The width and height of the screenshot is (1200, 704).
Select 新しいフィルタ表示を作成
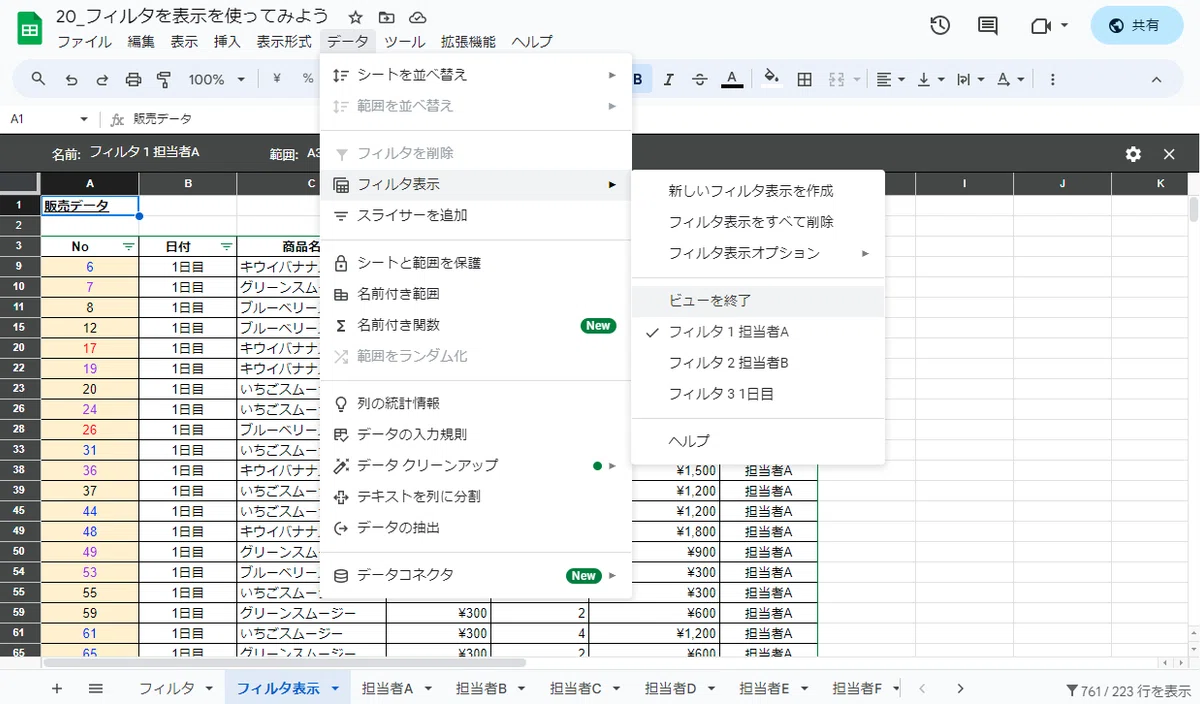pyautogui.click(x=758, y=190)
